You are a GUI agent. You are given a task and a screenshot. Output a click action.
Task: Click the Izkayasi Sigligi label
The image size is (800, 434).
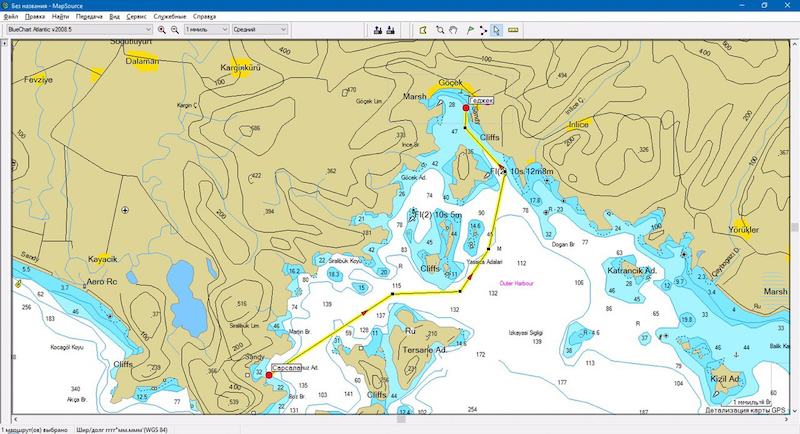[x=526, y=333]
